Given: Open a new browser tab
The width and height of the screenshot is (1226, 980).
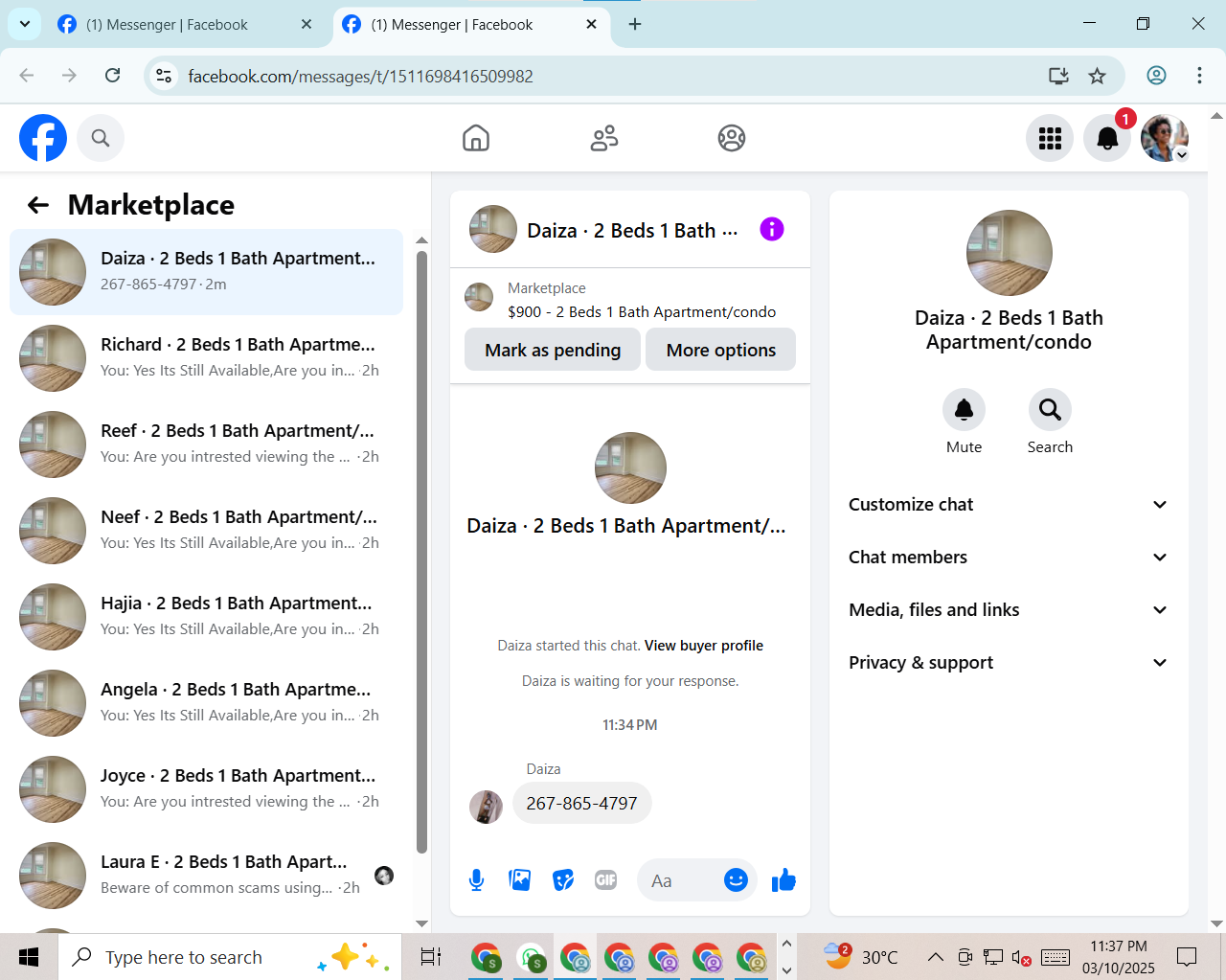Looking at the screenshot, I should coord(635,25).
